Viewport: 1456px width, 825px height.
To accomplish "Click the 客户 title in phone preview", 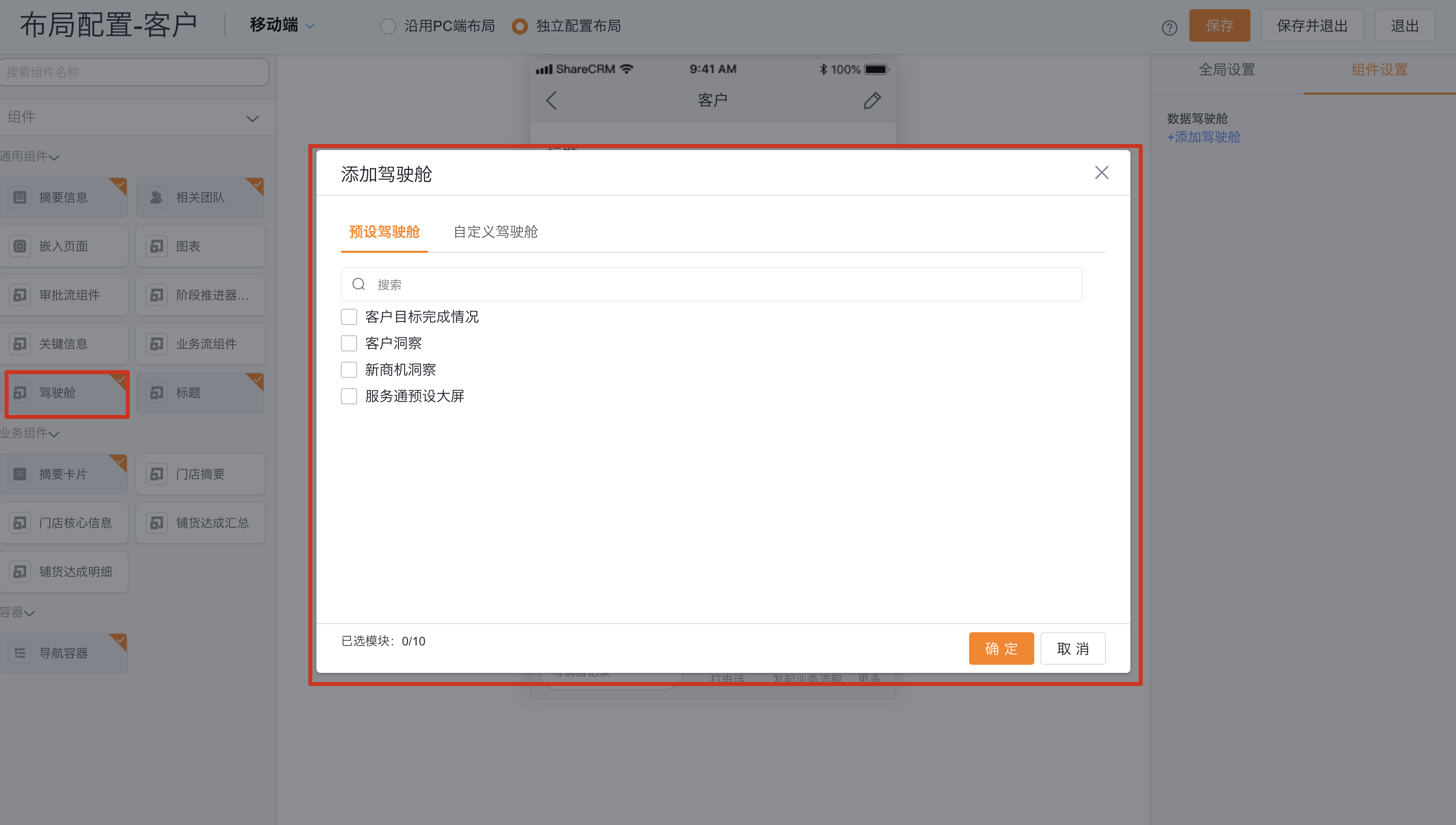I will [712, 100].
